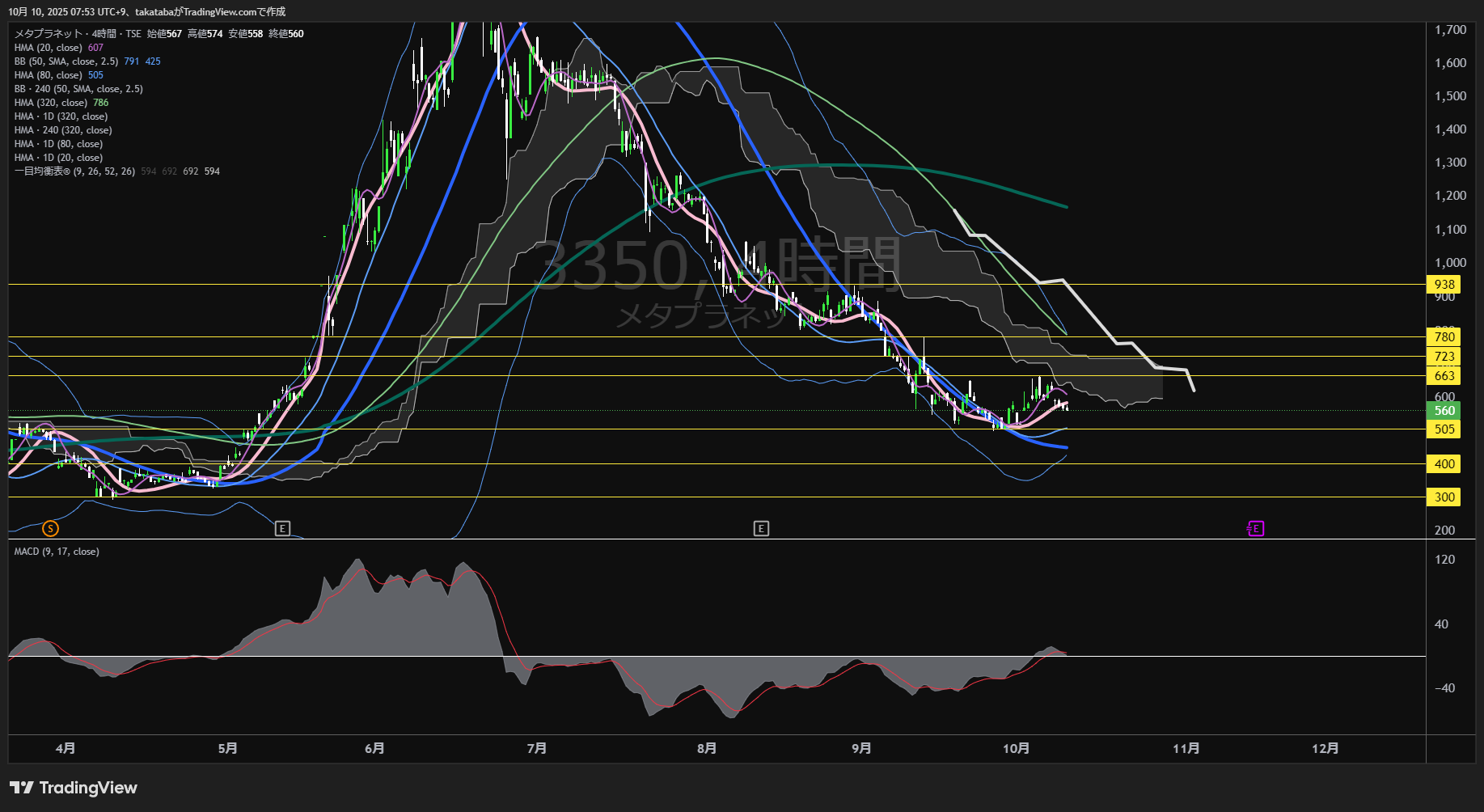Click the 10月 label on time axis
The image size is (1484, 812).
1016,749
